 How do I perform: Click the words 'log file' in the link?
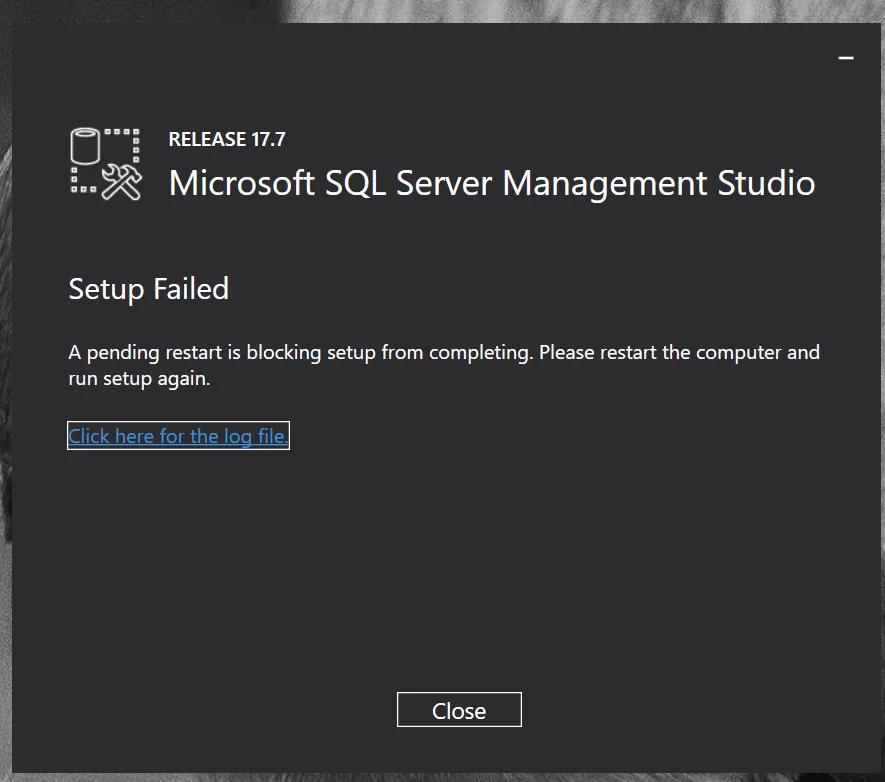(x=255, y=436)
